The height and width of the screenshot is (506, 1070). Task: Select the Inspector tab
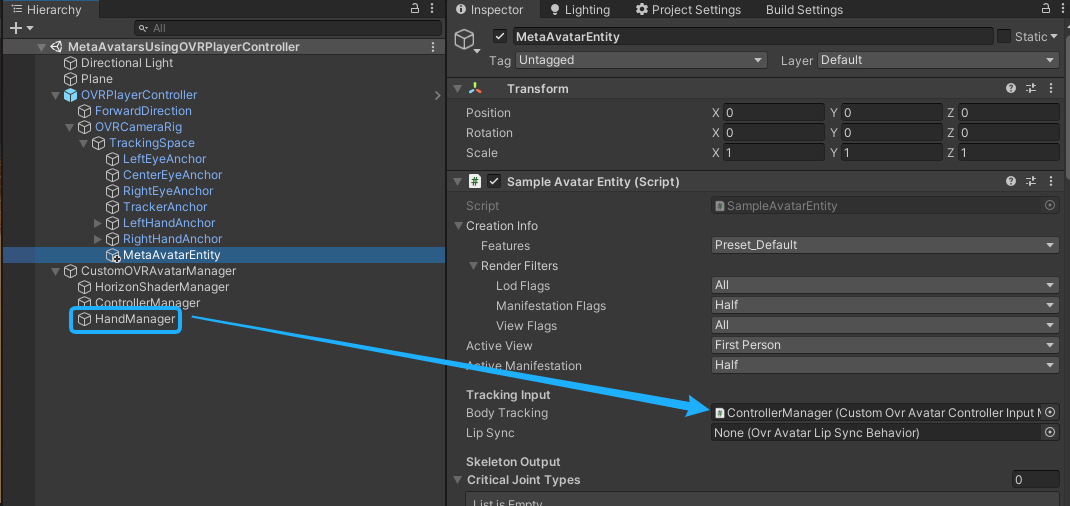[489, 10]
